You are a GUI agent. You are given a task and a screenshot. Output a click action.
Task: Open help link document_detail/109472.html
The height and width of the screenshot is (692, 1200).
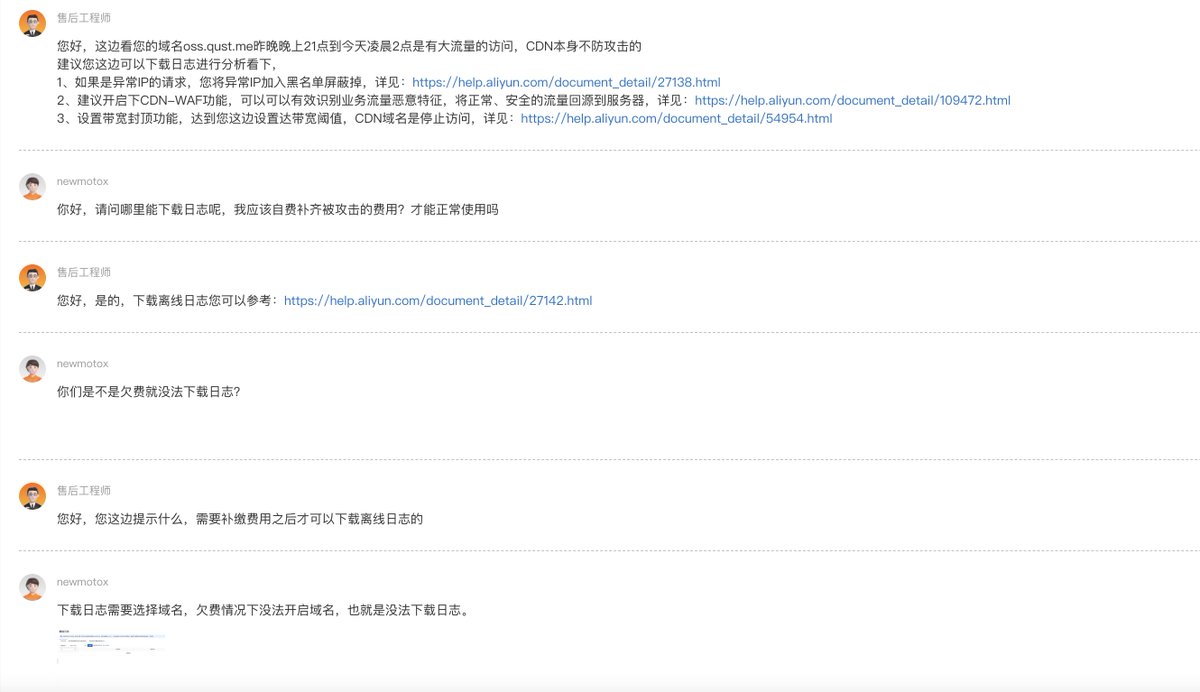point(852,100)
